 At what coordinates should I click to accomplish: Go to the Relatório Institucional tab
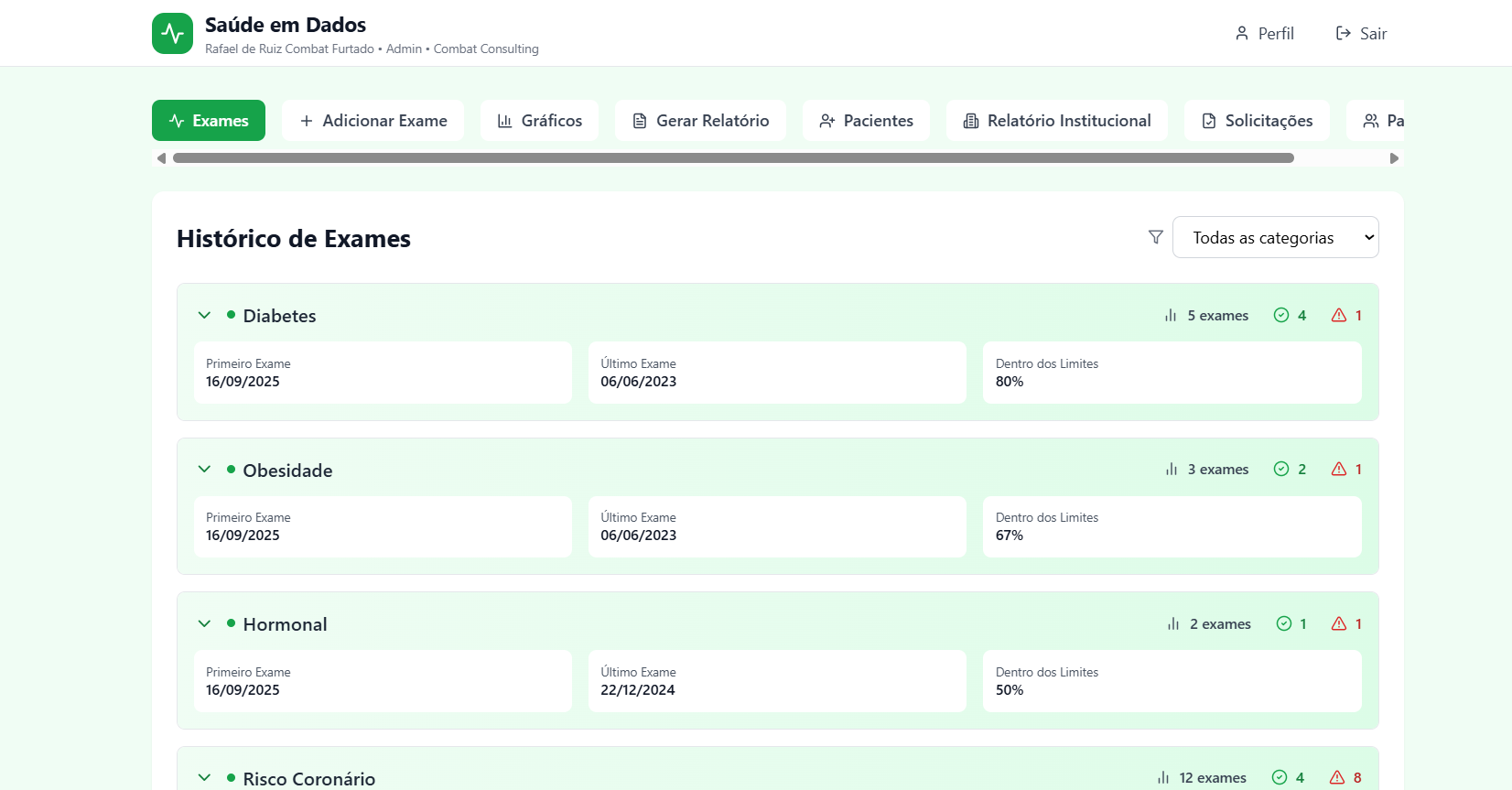point(1056,121)
